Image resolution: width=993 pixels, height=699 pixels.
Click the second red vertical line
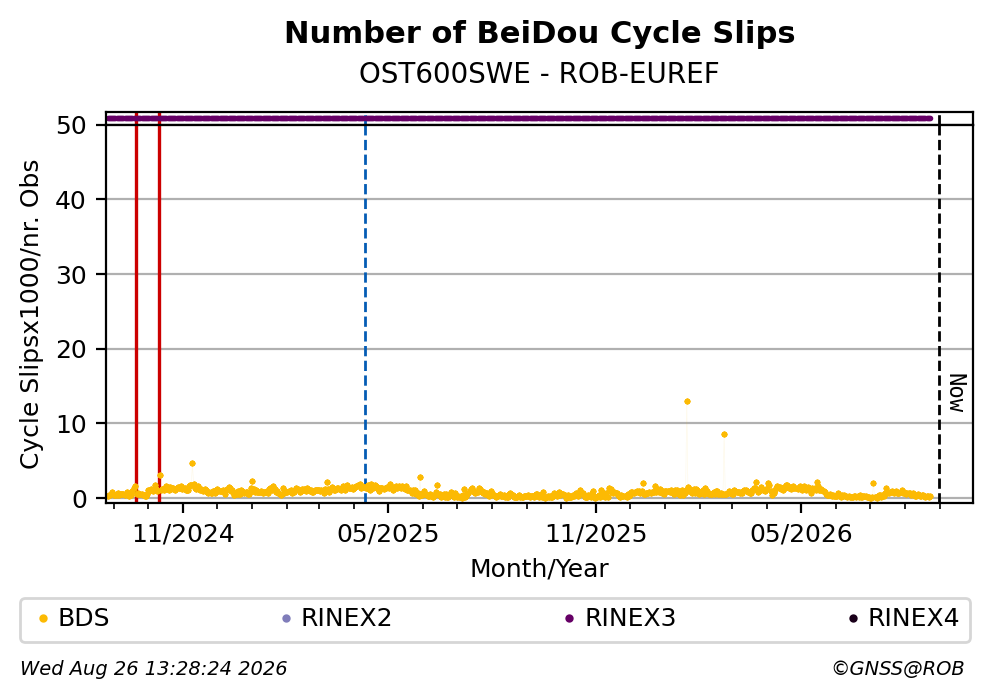point(159,307)
